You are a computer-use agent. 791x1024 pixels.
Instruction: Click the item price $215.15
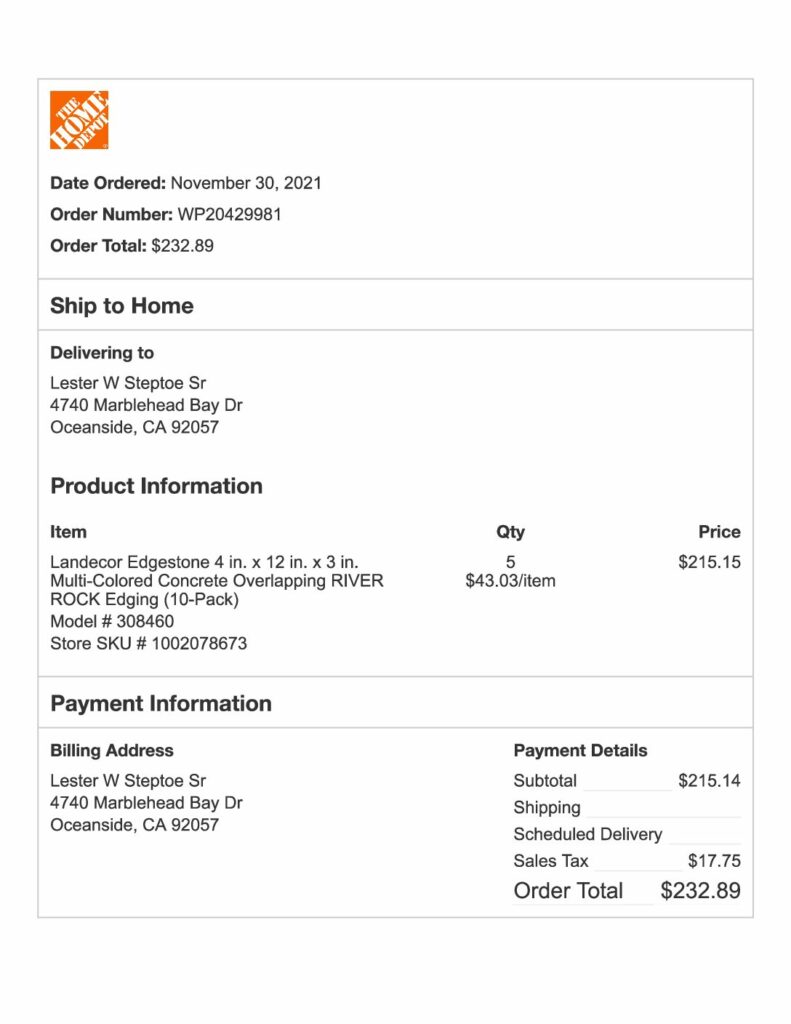pos(709,562)
